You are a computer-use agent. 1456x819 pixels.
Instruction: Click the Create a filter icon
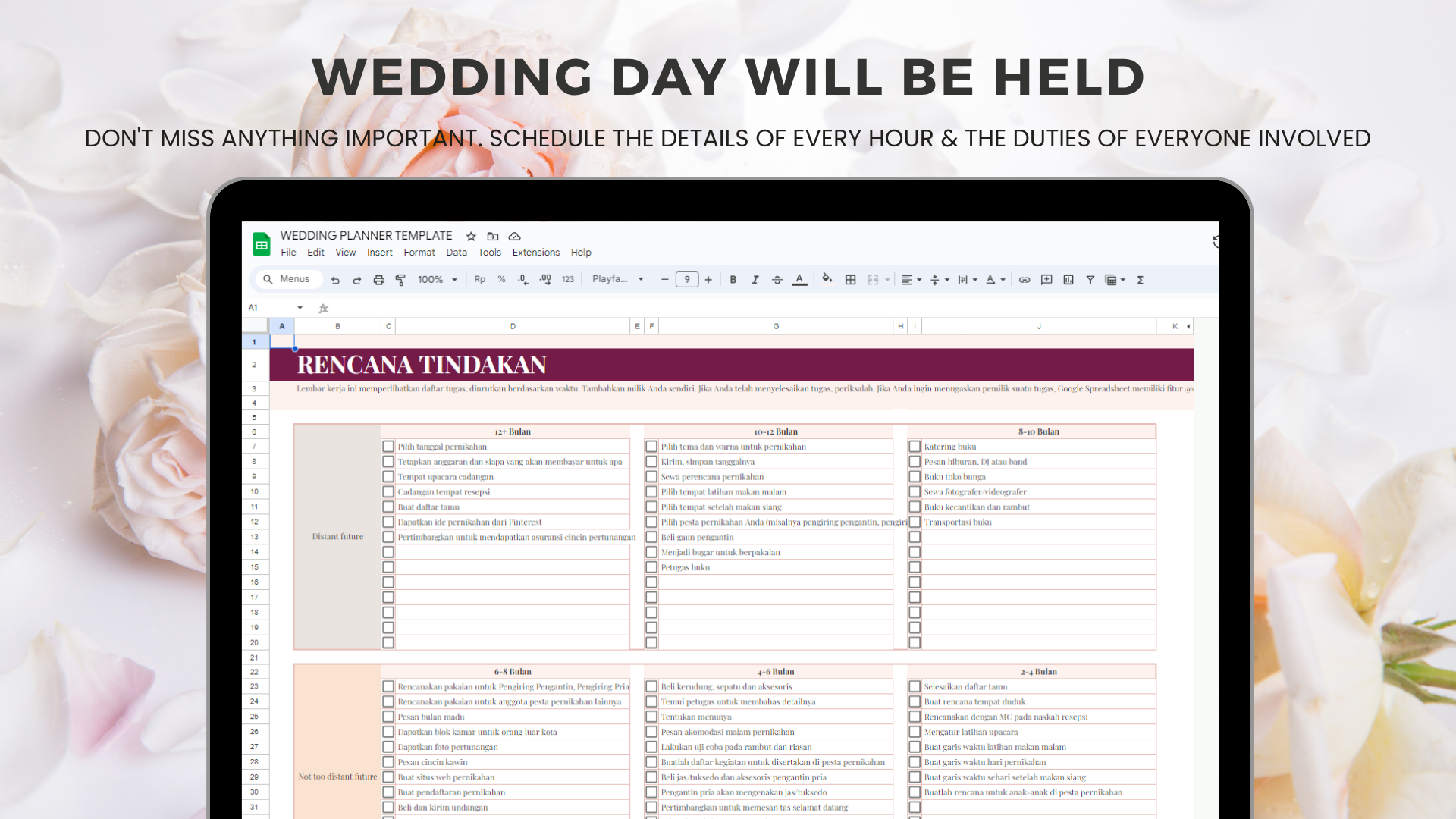pos(1090,280)
